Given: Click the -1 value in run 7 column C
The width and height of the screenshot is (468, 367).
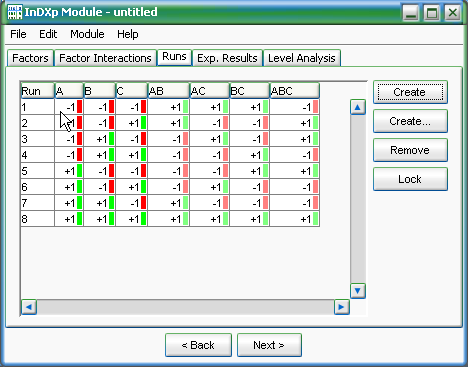Looking at the screenshot, I should pyautogui.click(x=135, y=203).
